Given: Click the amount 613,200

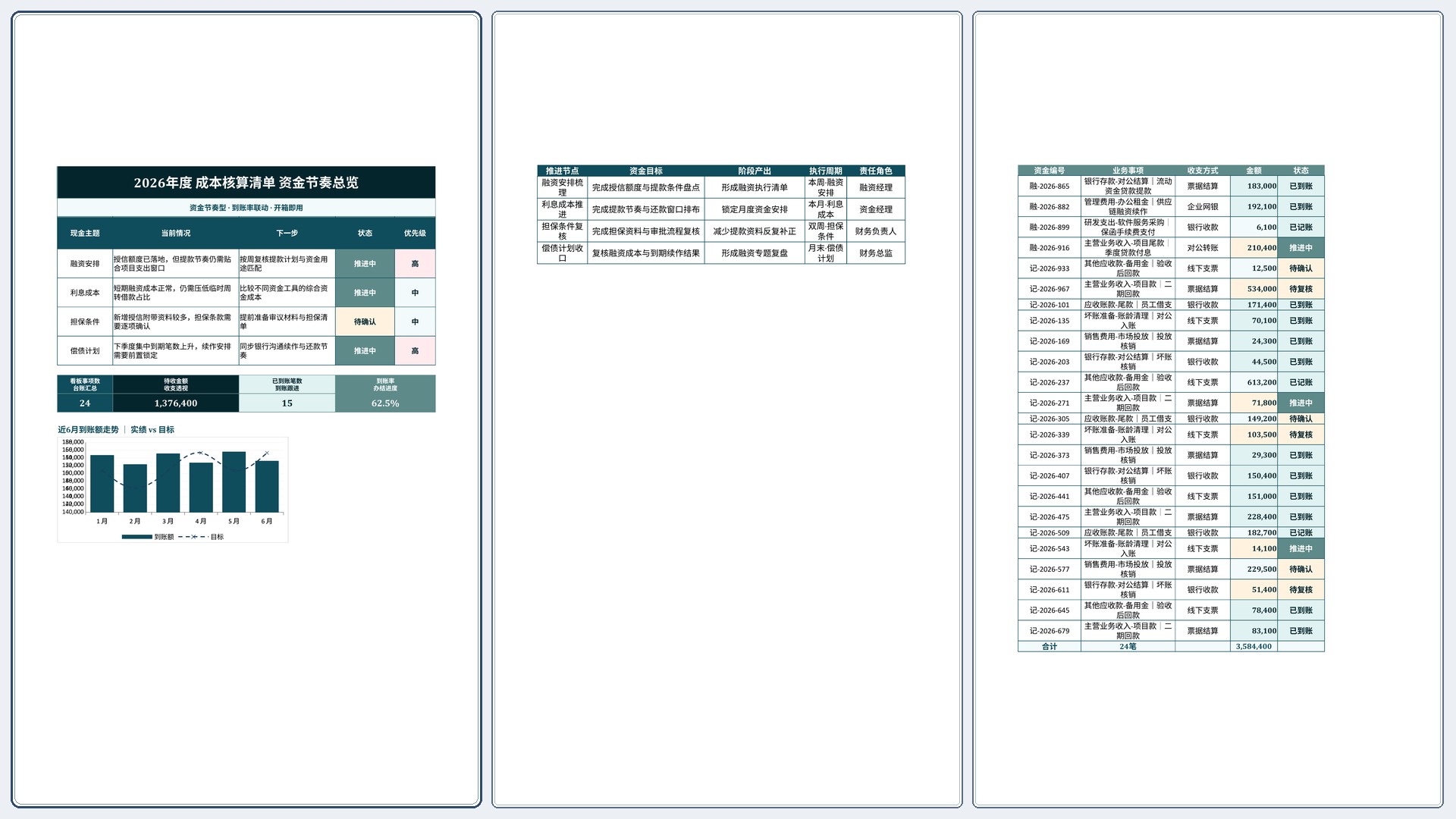Looking at the screenshot, I should (x=1254, y=383).
